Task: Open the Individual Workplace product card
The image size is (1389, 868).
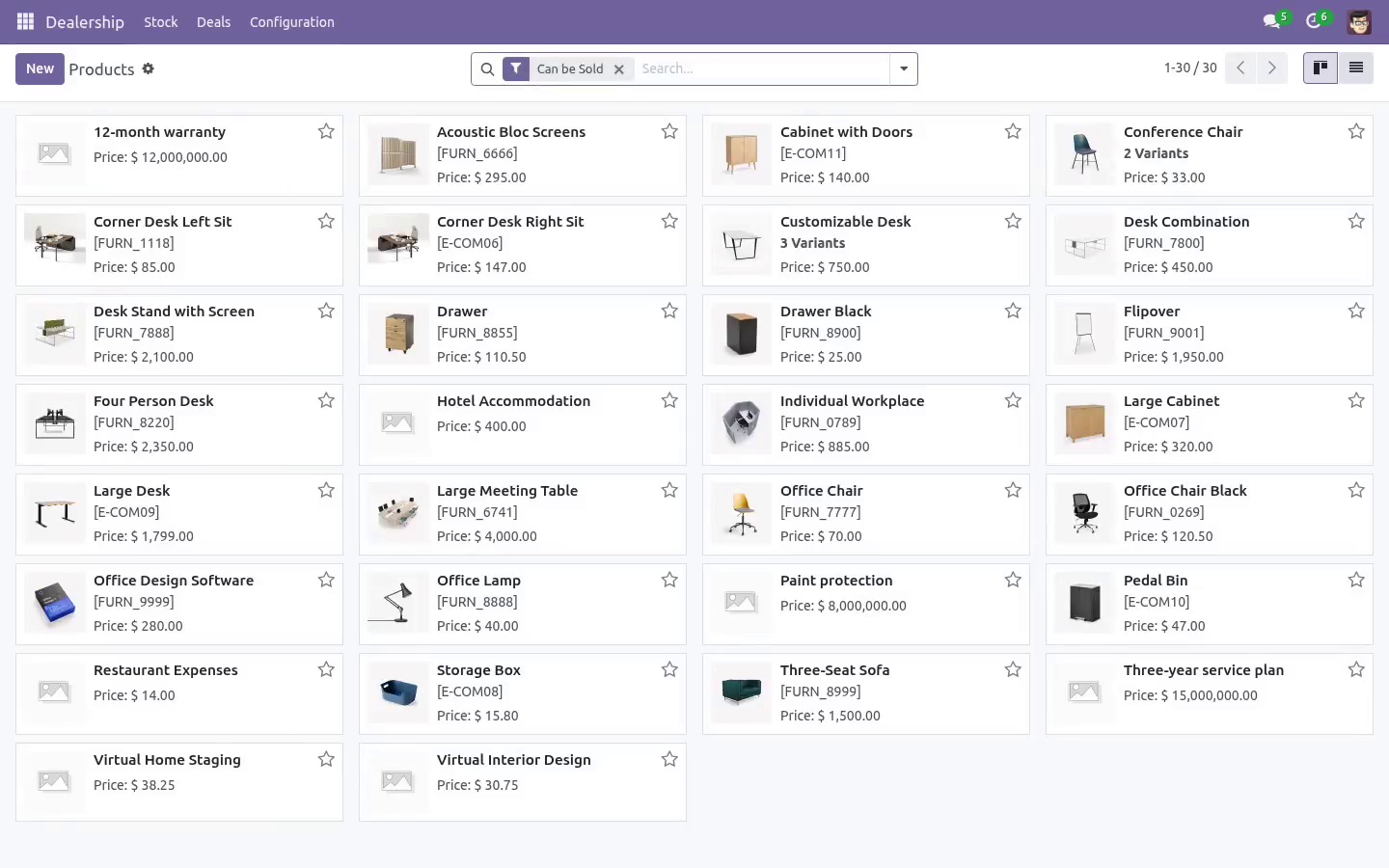Action: 866,424
